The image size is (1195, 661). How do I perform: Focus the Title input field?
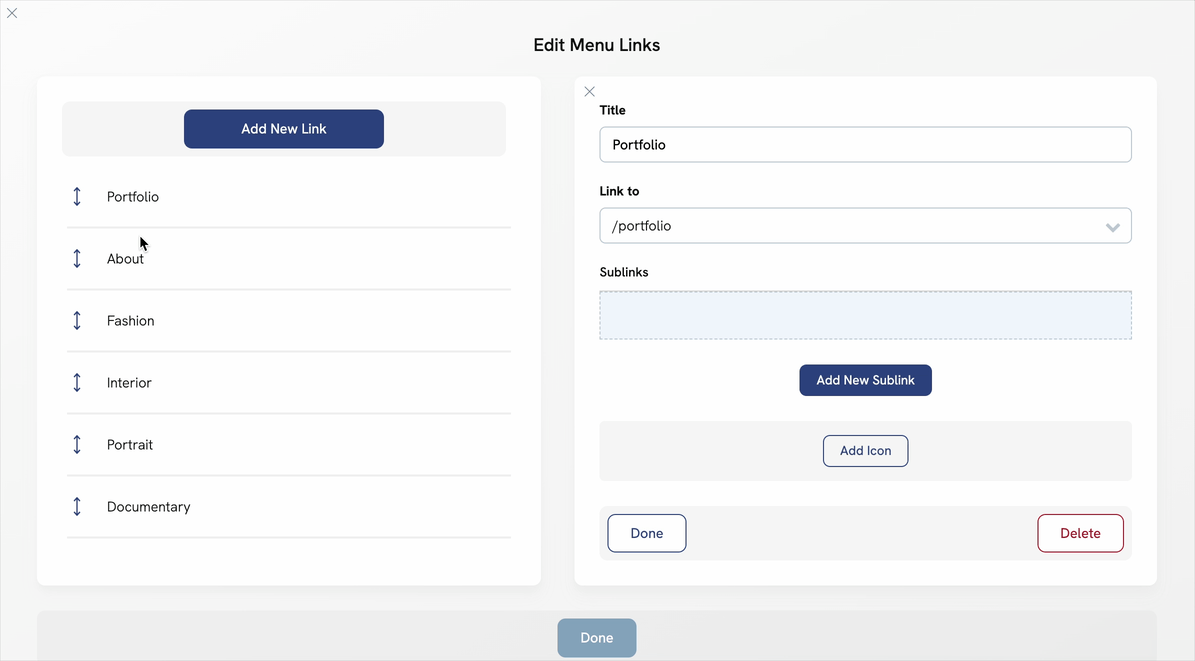pyautogui.click(x=865, y=145)
